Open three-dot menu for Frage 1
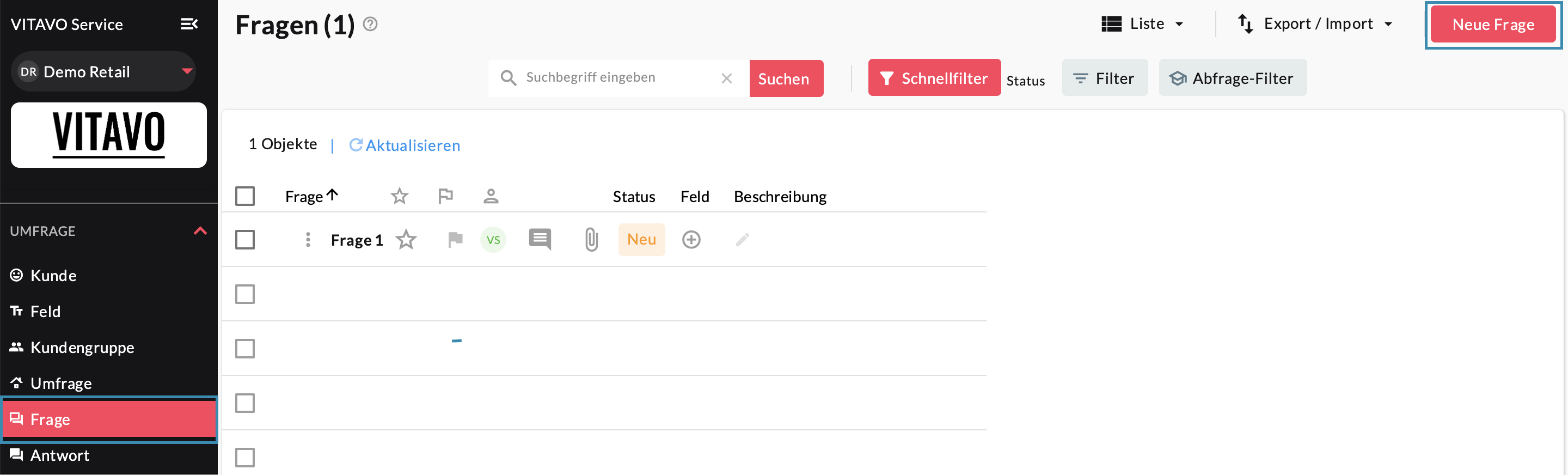 [x=308, y=240]
